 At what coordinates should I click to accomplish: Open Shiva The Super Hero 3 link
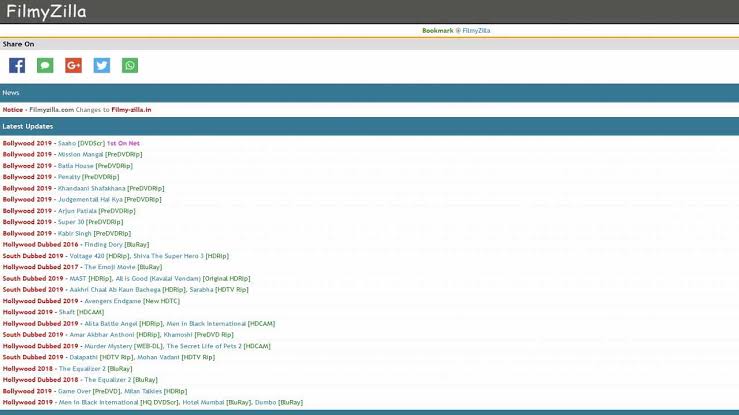(x=181, y=256)
